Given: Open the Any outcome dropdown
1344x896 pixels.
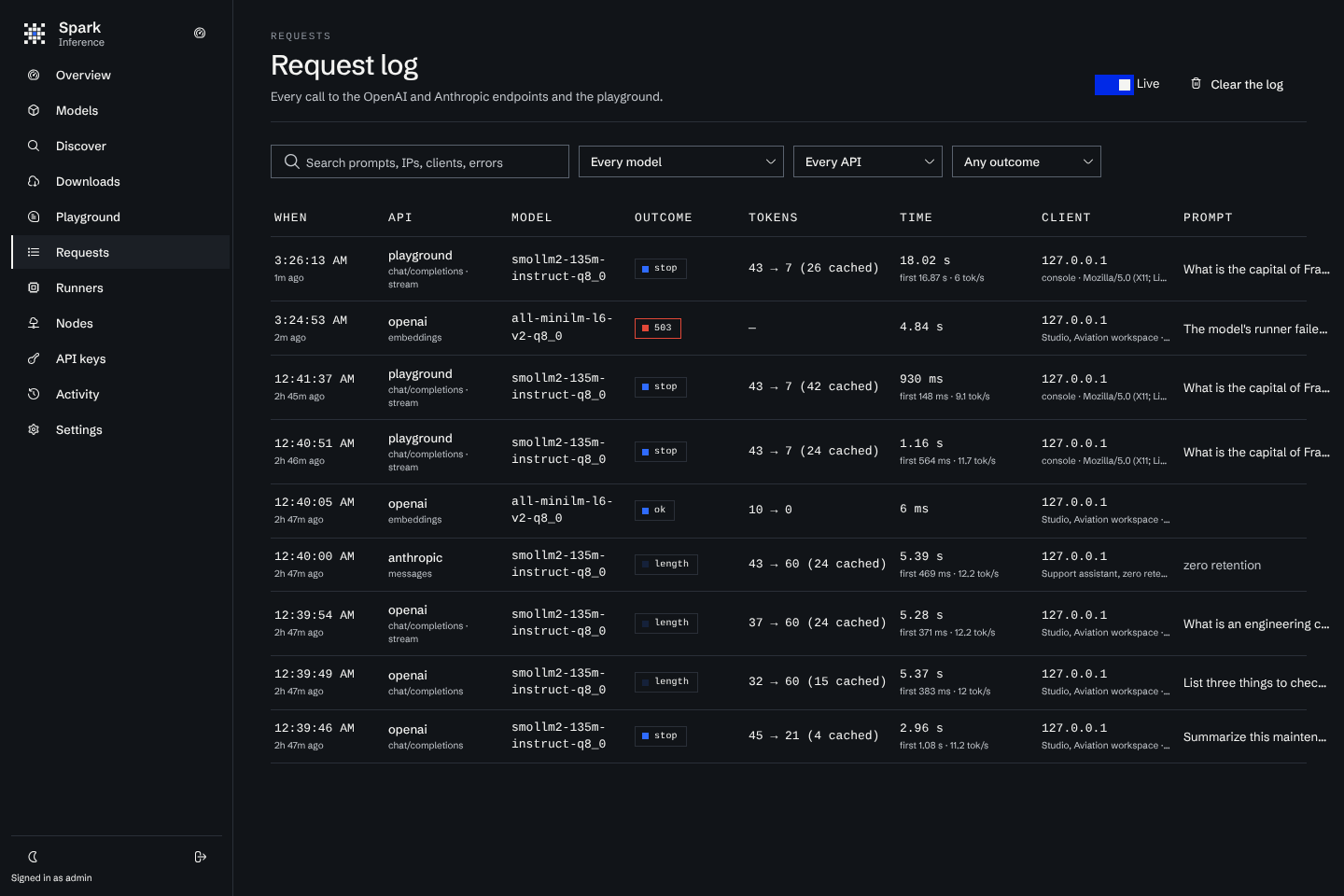Looking at the screenshot, I should pos(1027,161).
